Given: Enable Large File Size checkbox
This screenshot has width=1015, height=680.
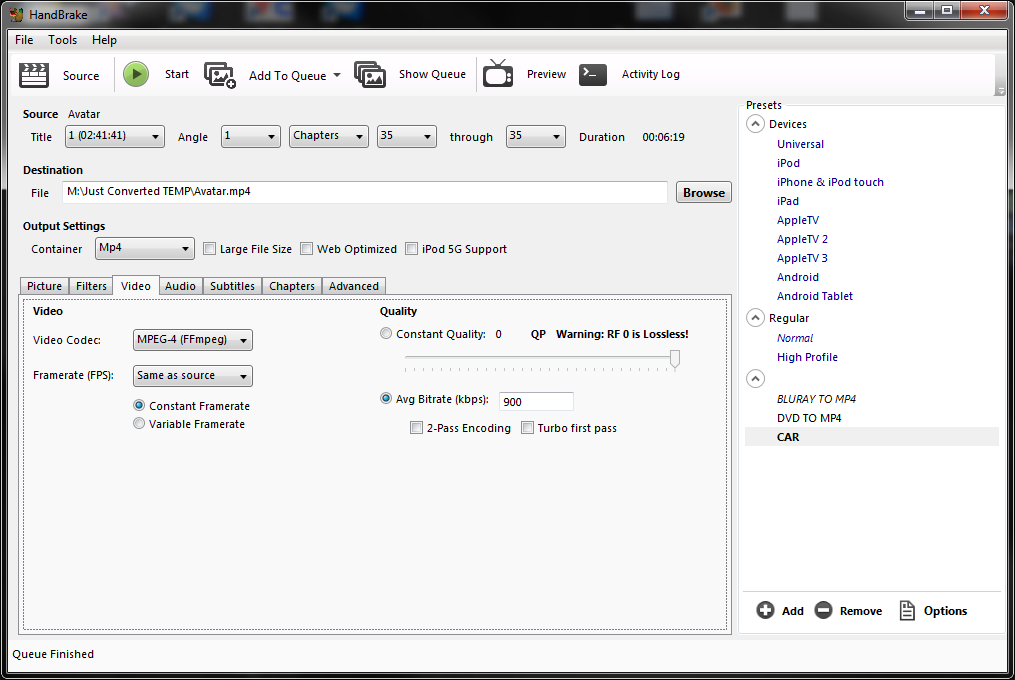Looking at the screenshot, I should (209, 249).
